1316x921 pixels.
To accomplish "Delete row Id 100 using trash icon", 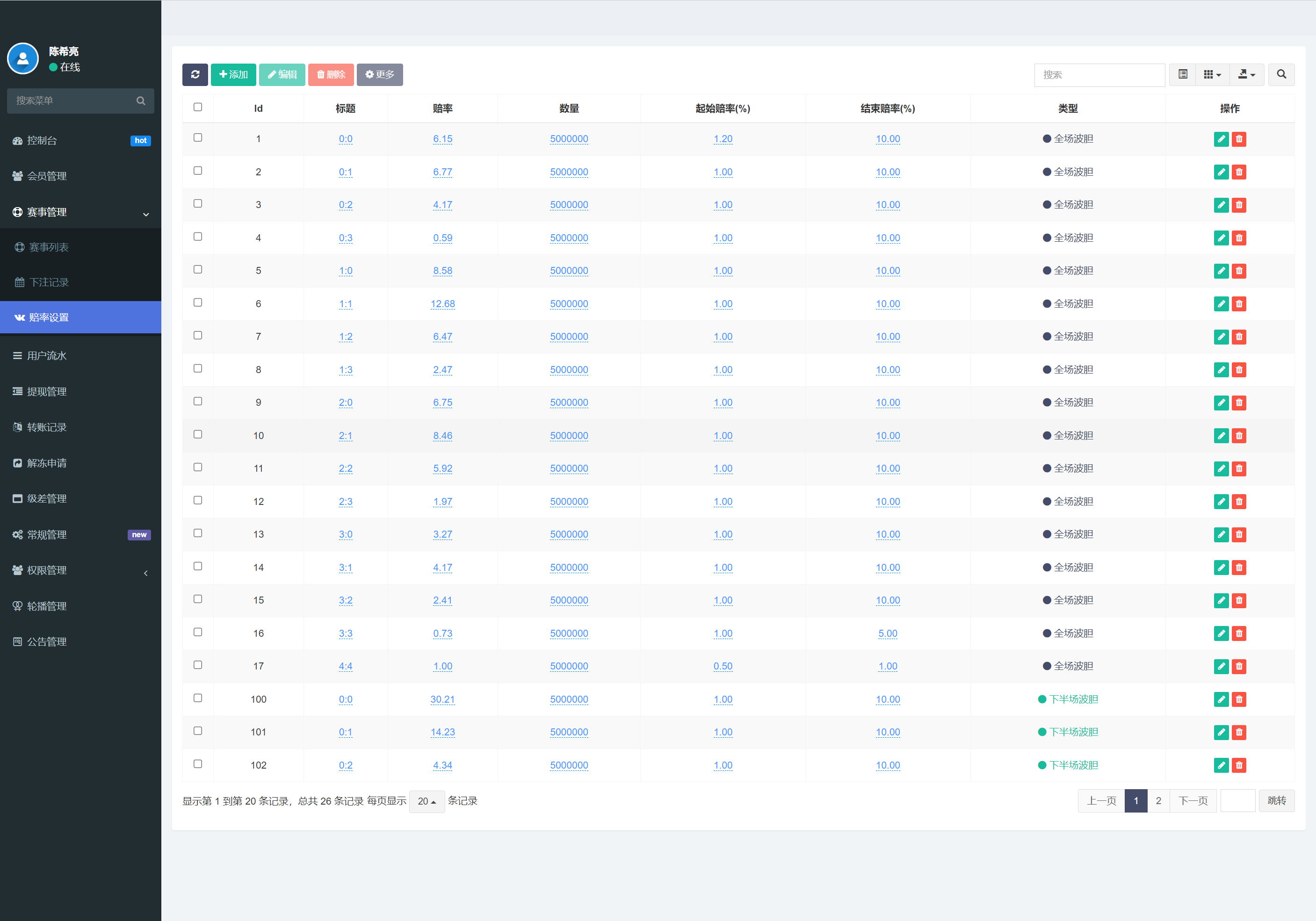I will (1239, 699).
